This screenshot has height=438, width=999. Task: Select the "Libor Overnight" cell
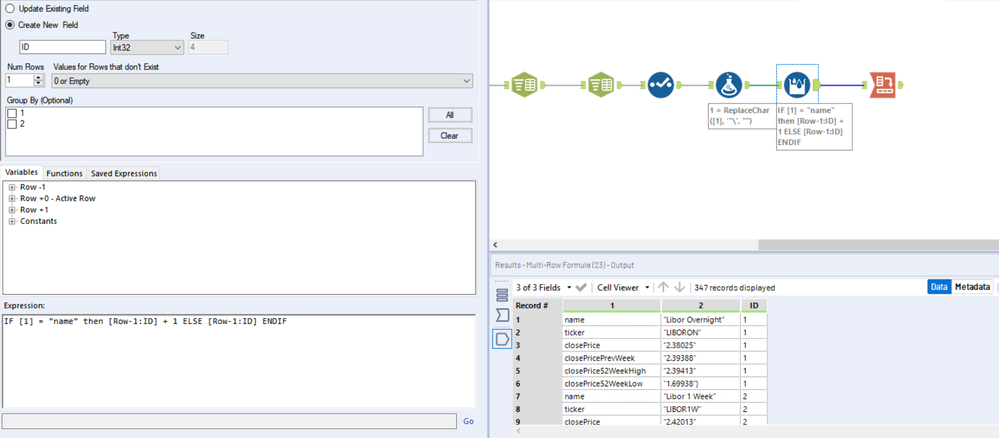pyautogui.click(x=701, y=319)
